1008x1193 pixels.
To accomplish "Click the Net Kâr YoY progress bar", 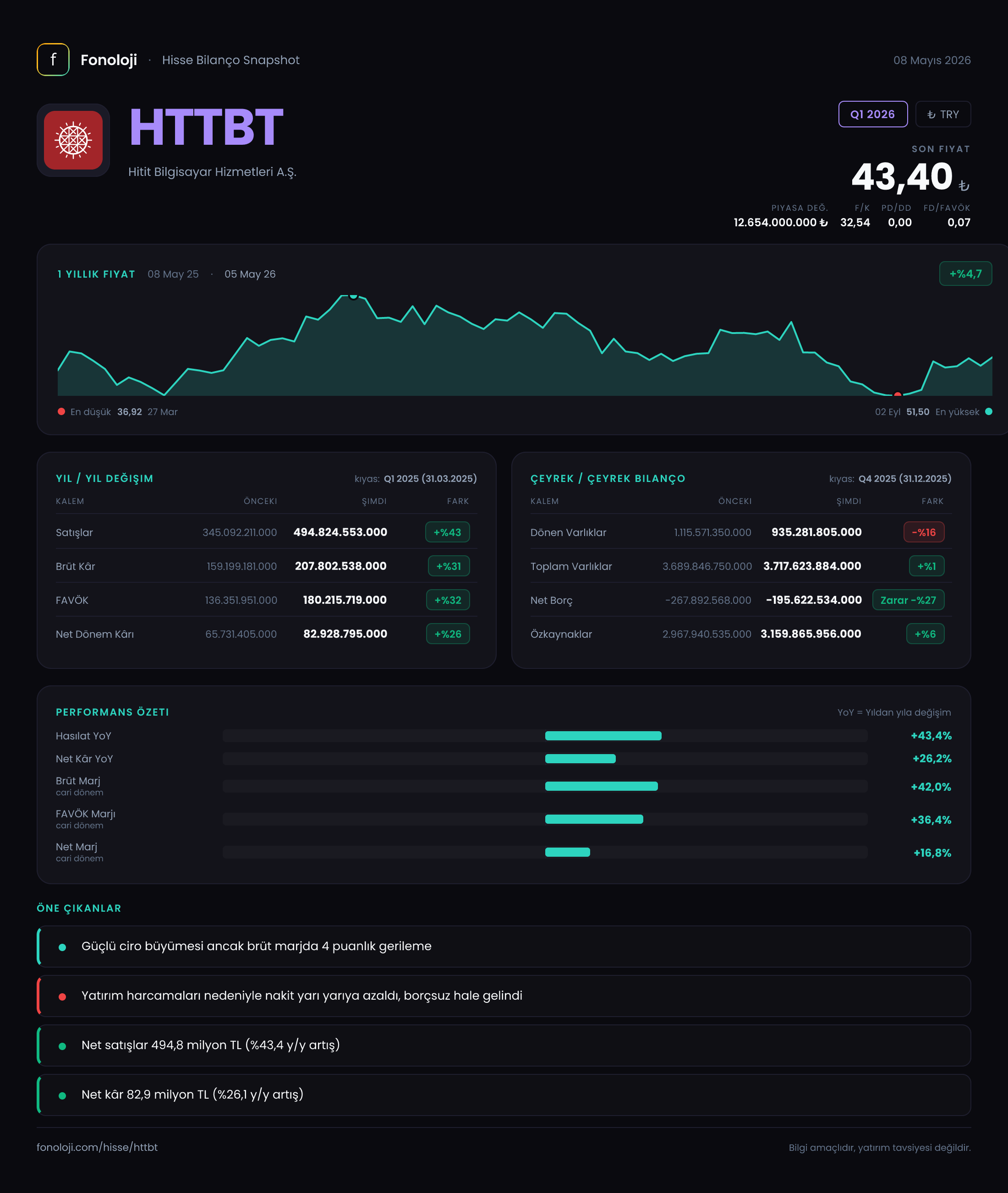I will coord(545,758).
